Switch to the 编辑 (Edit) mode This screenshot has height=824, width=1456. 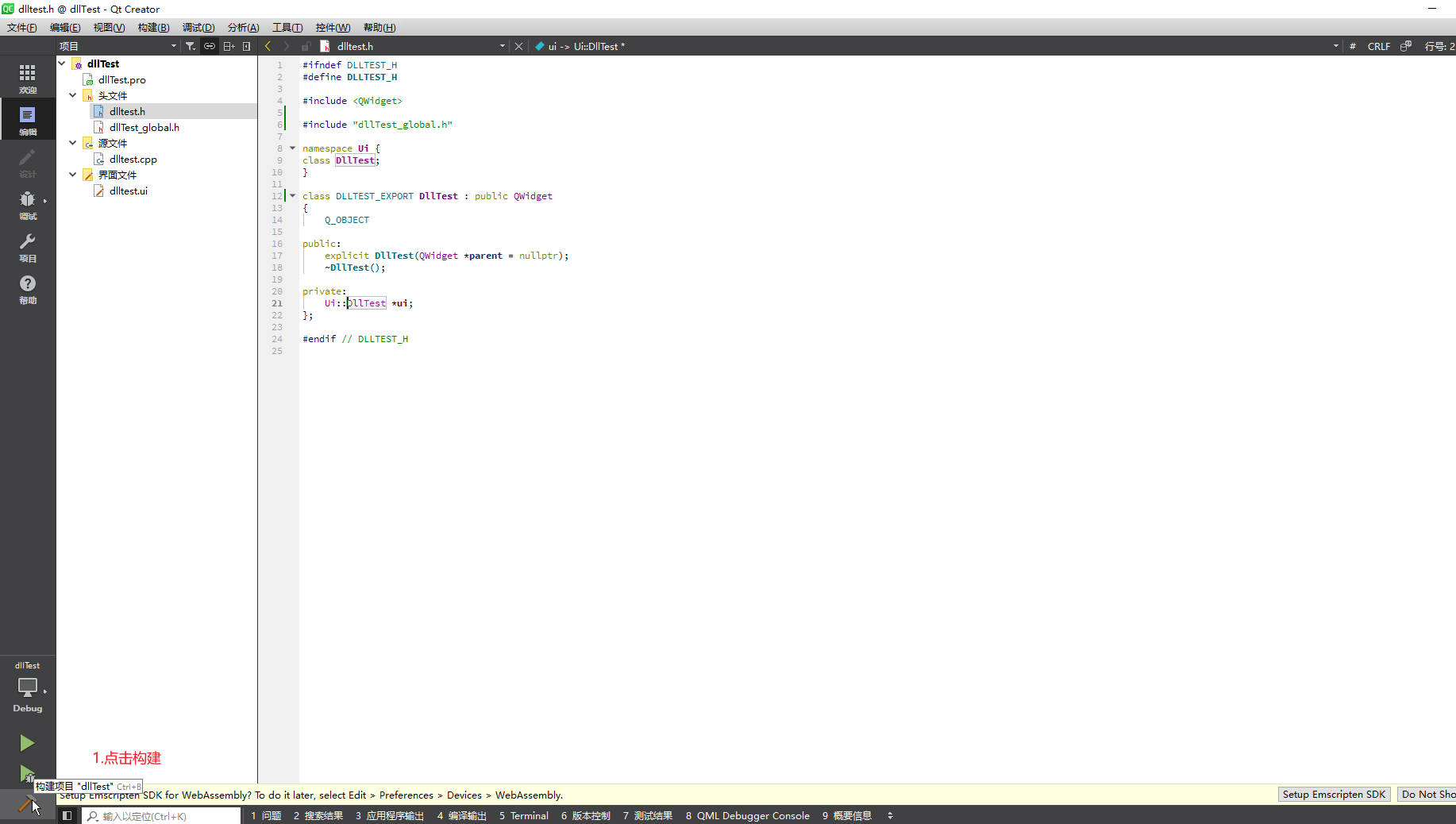[27, 120]
